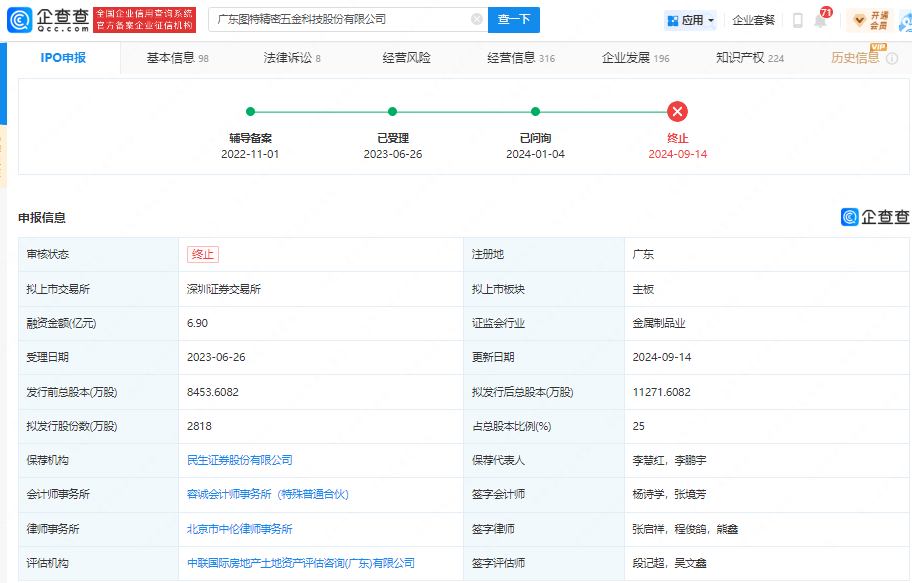This screenshot has height=583, width=912.
Task: Click the 11271.6082 share capital value
Action: pos(661,392)
